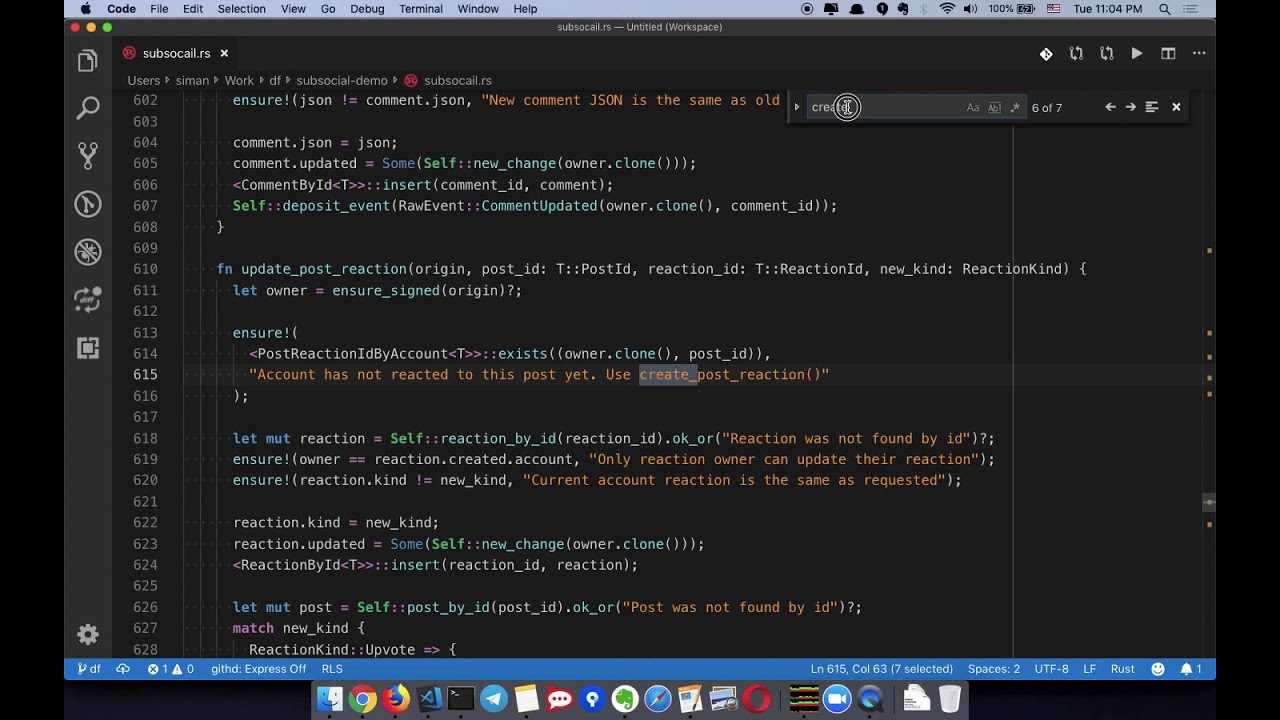
Task: Open the View menu
Action: tap(293, 9)
